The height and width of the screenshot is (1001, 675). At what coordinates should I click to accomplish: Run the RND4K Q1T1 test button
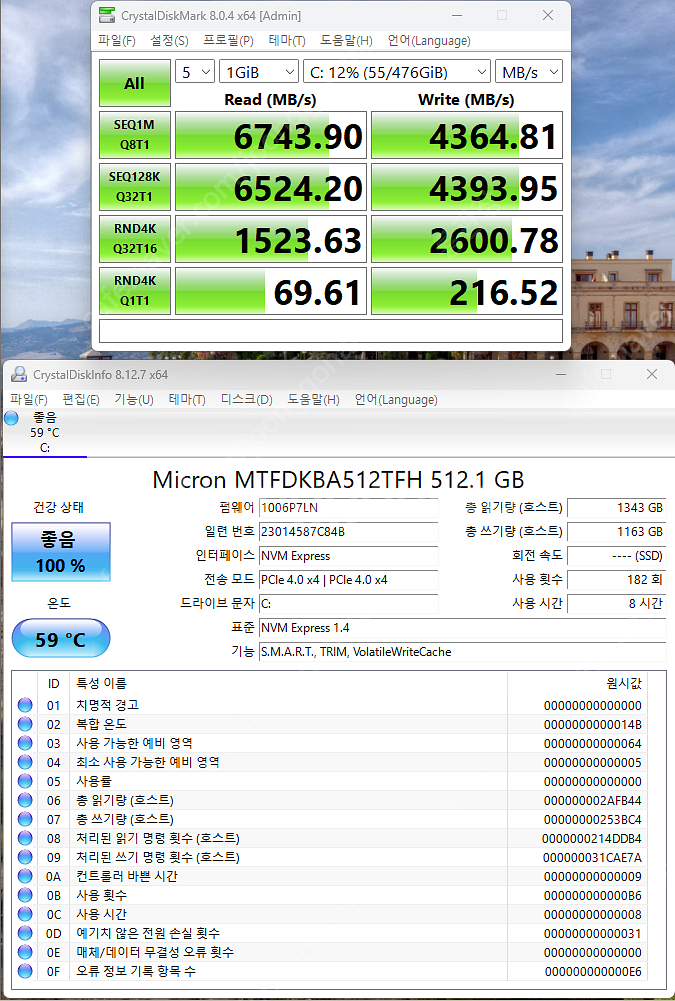135,290
